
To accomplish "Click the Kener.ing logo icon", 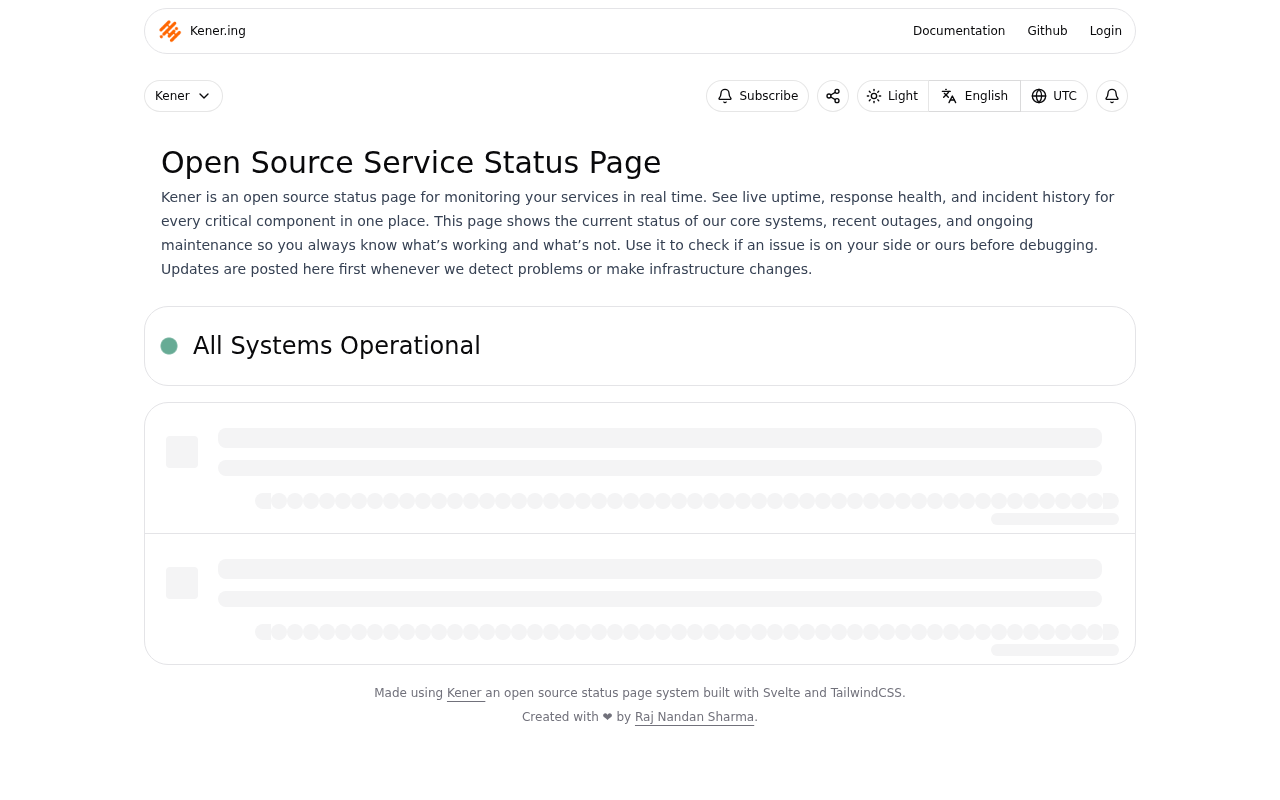I will coord(170,29).
